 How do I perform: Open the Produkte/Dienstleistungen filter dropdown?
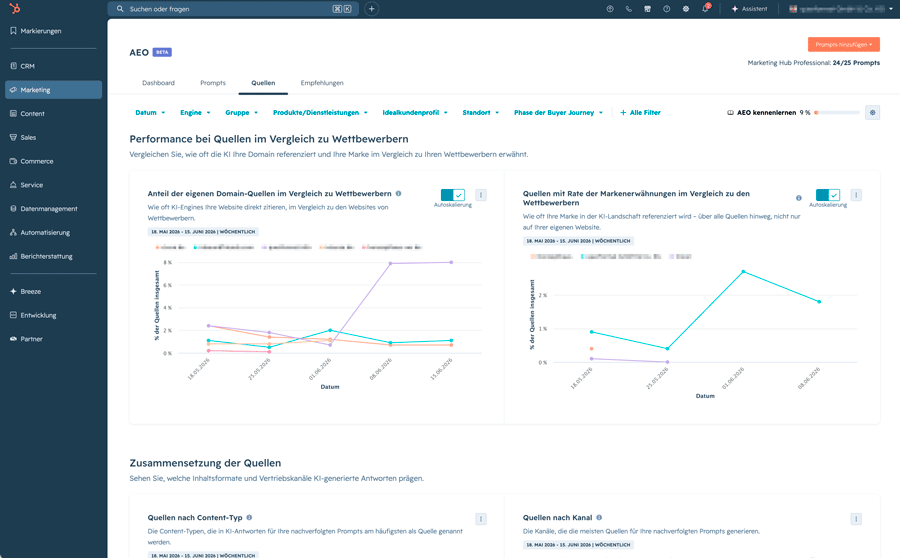pyautogui.click(x=320, y=113)
